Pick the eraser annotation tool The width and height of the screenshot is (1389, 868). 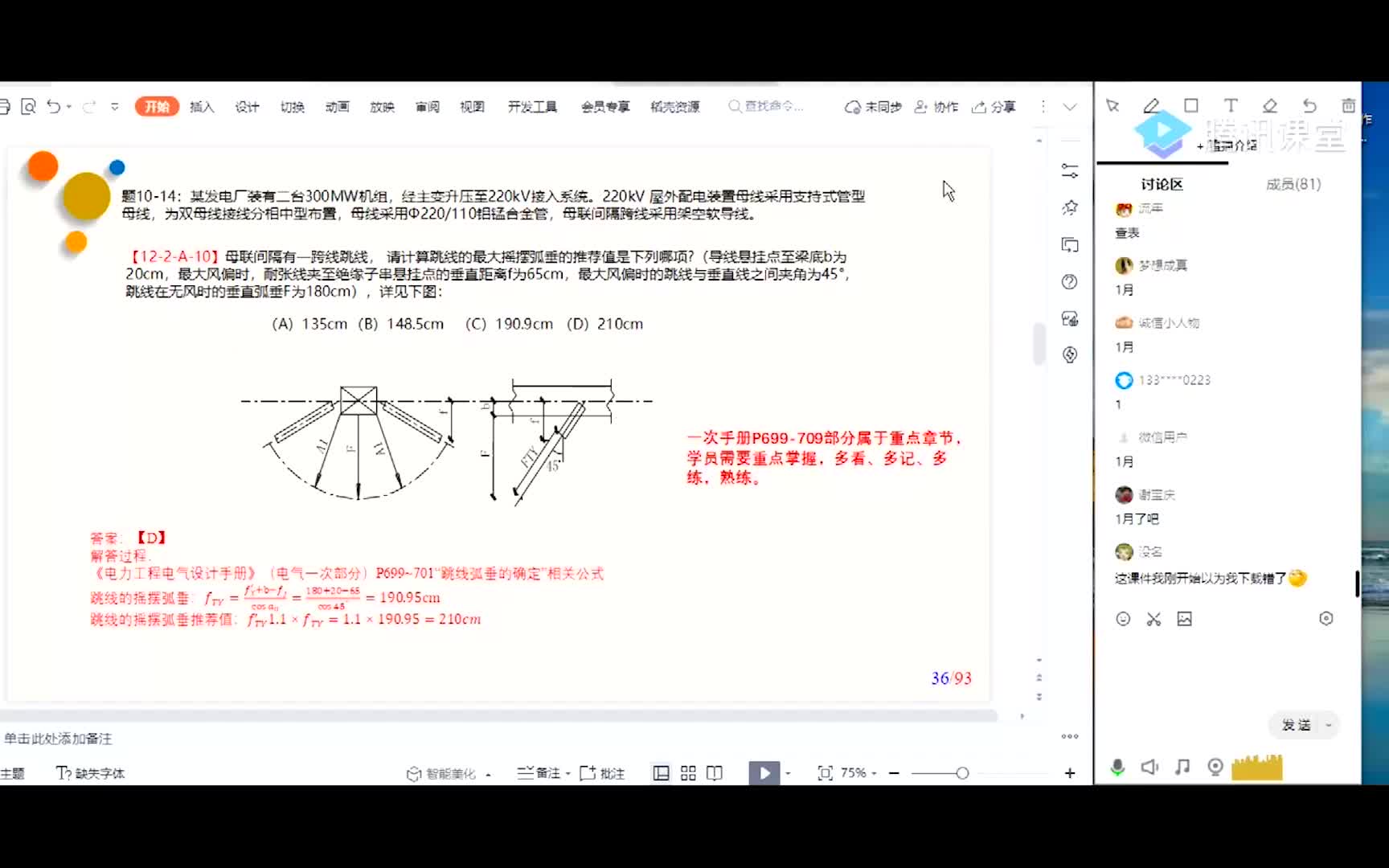point(1270,105)
